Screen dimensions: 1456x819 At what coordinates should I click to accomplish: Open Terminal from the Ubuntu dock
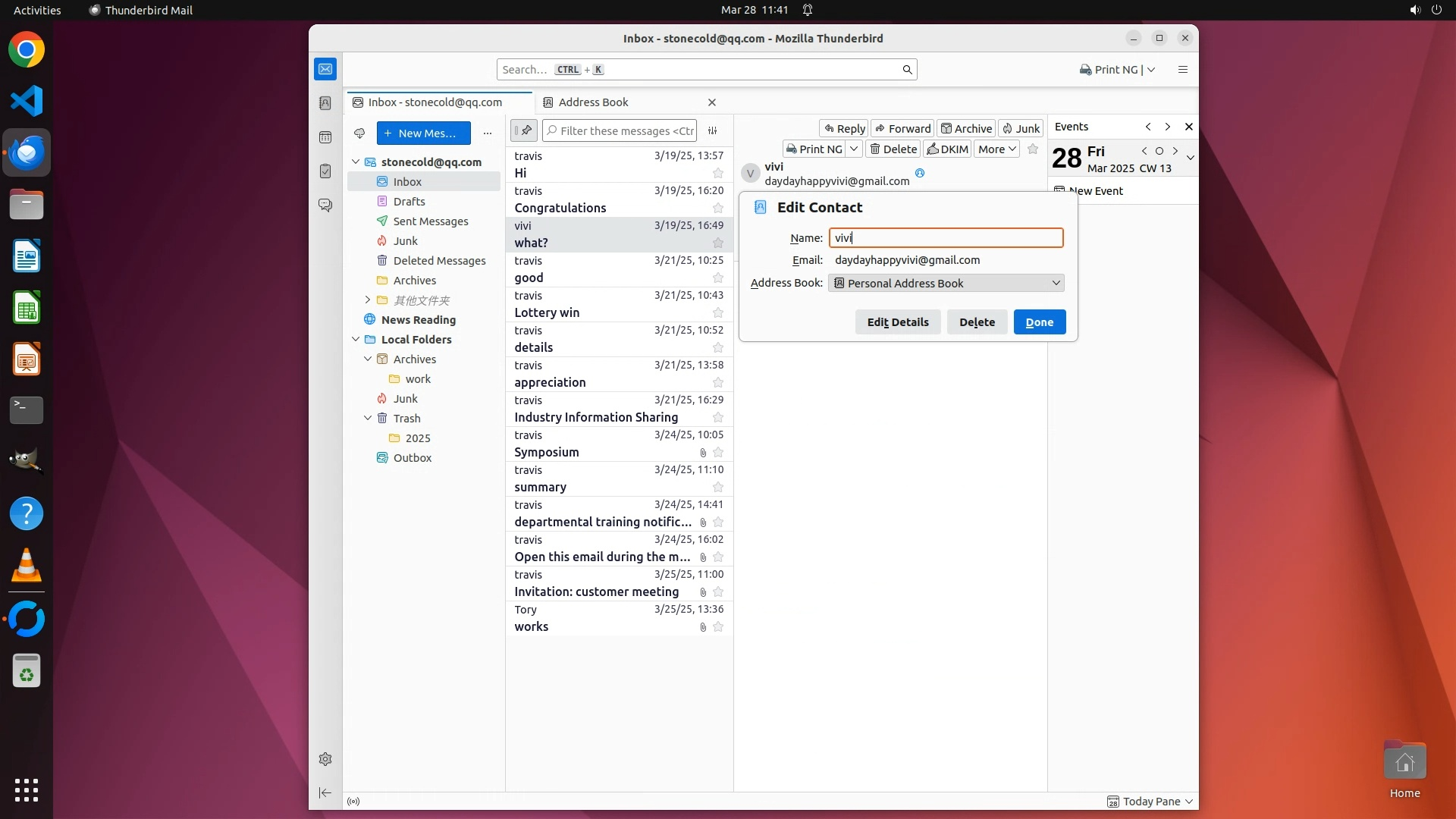[x=27, y=410]
